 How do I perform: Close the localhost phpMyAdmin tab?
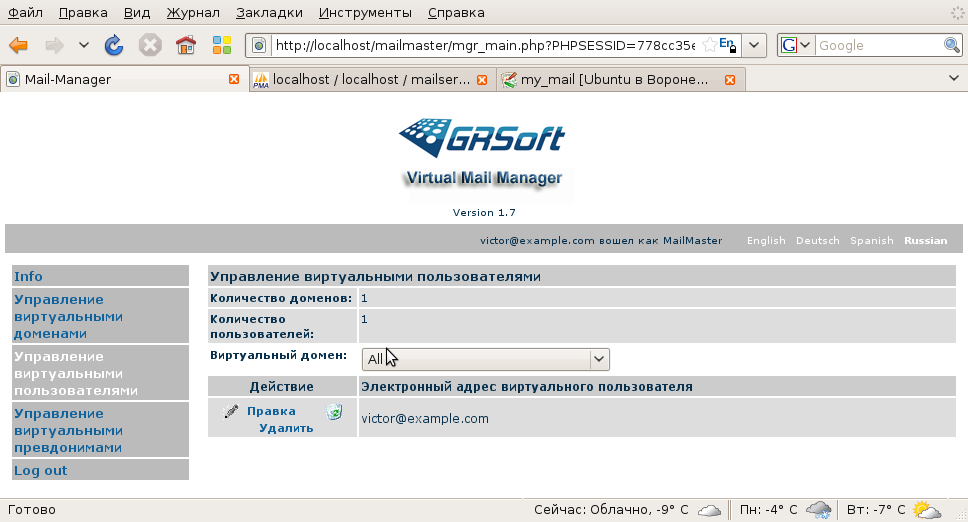tap(482, 80)
